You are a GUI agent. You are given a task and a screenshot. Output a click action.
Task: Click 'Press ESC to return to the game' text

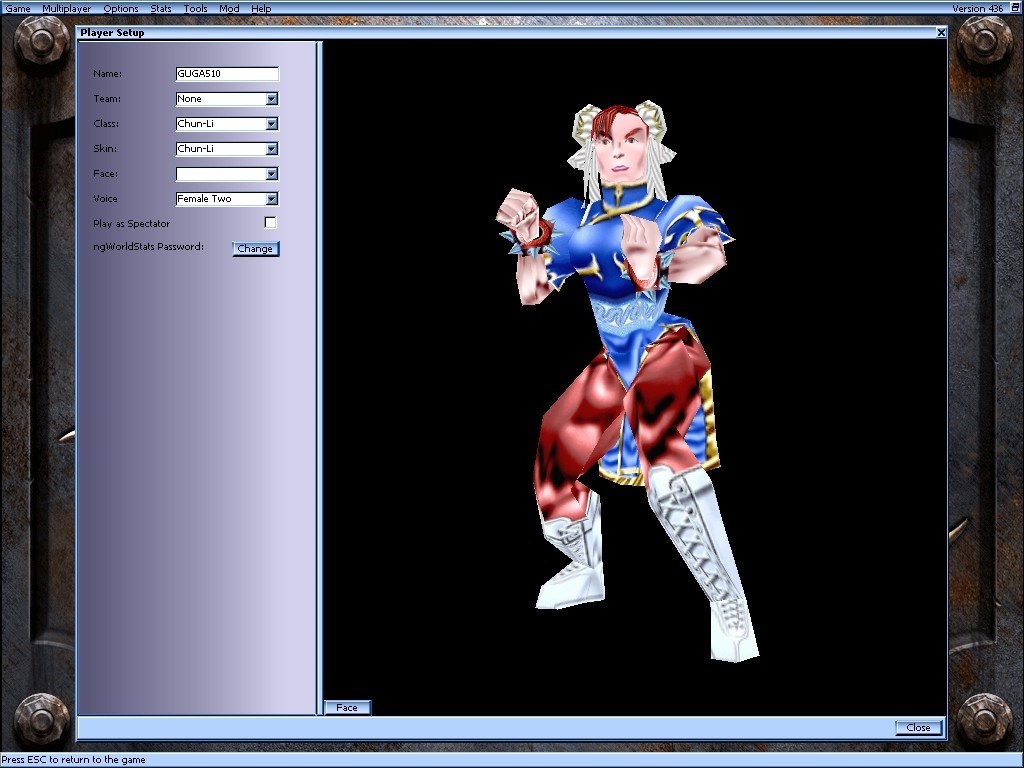click(74, 760)
